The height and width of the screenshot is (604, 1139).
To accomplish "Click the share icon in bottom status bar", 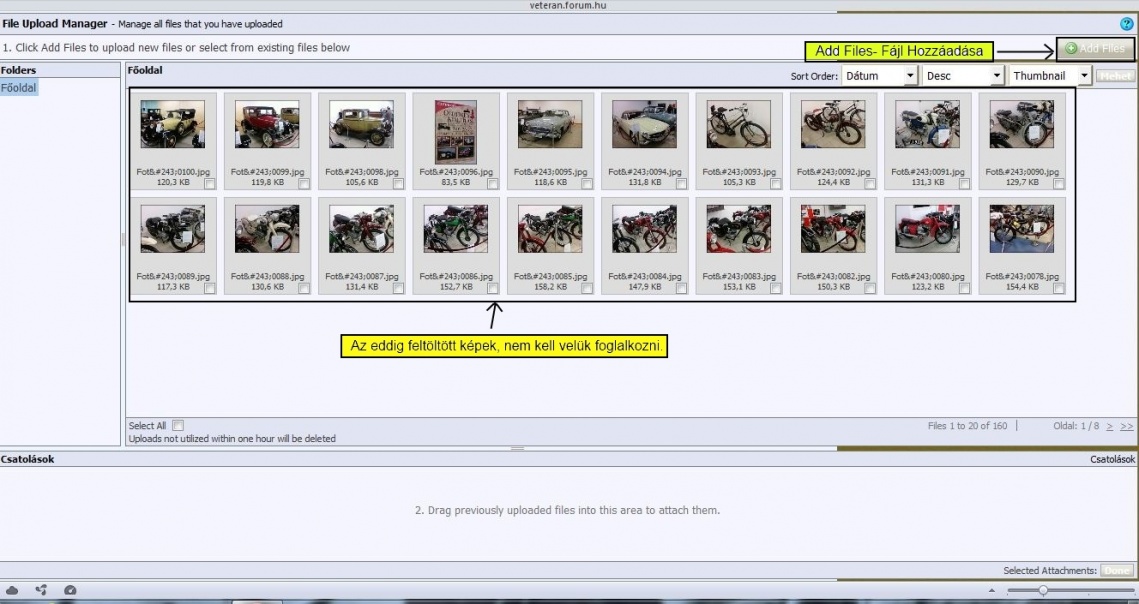I will click(x=41, y=591).
